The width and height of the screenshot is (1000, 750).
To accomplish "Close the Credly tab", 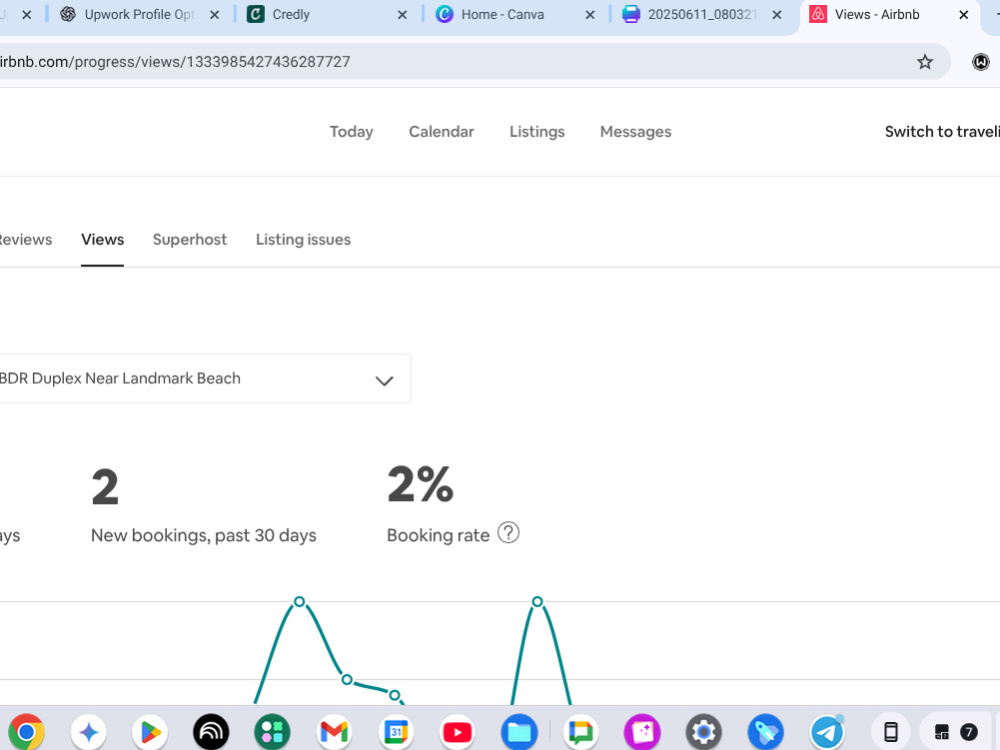I will click(402, 15).
